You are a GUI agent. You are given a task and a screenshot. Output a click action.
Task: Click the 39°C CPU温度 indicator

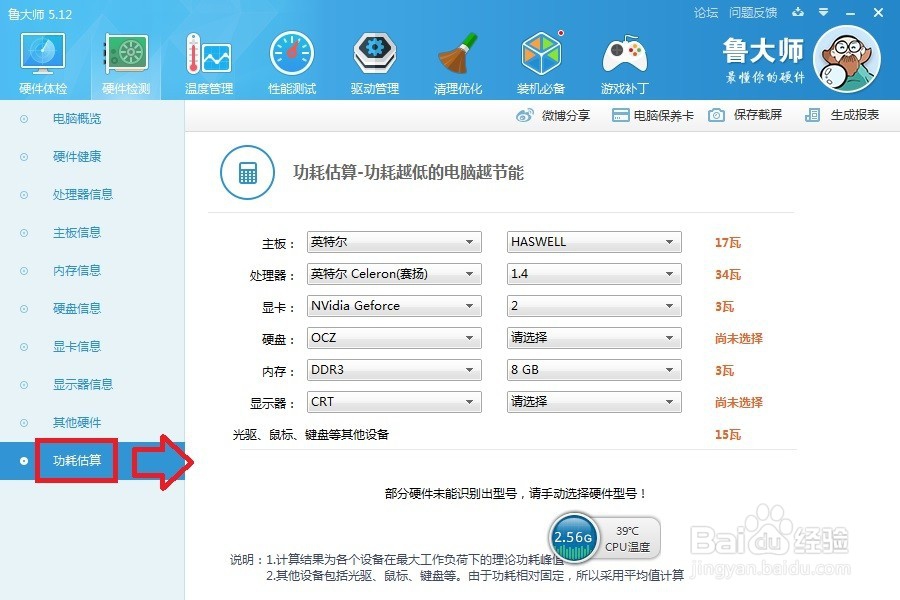[627, 539]
